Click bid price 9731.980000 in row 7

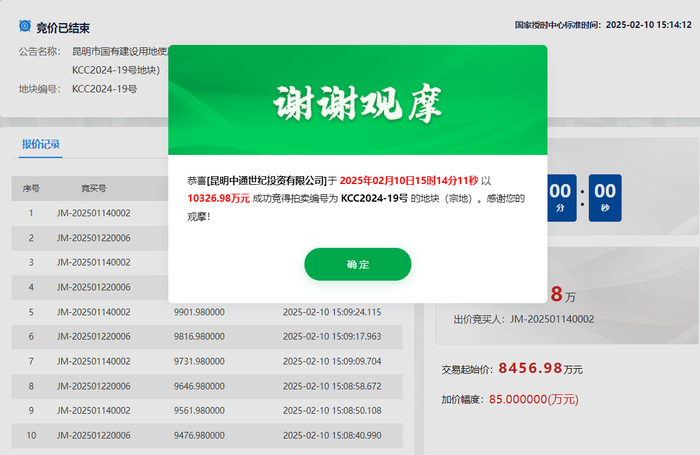tap(199, 361)
